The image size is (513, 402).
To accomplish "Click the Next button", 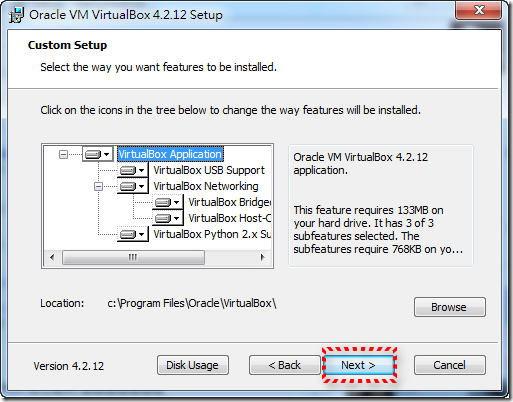I will pos(359,365).
